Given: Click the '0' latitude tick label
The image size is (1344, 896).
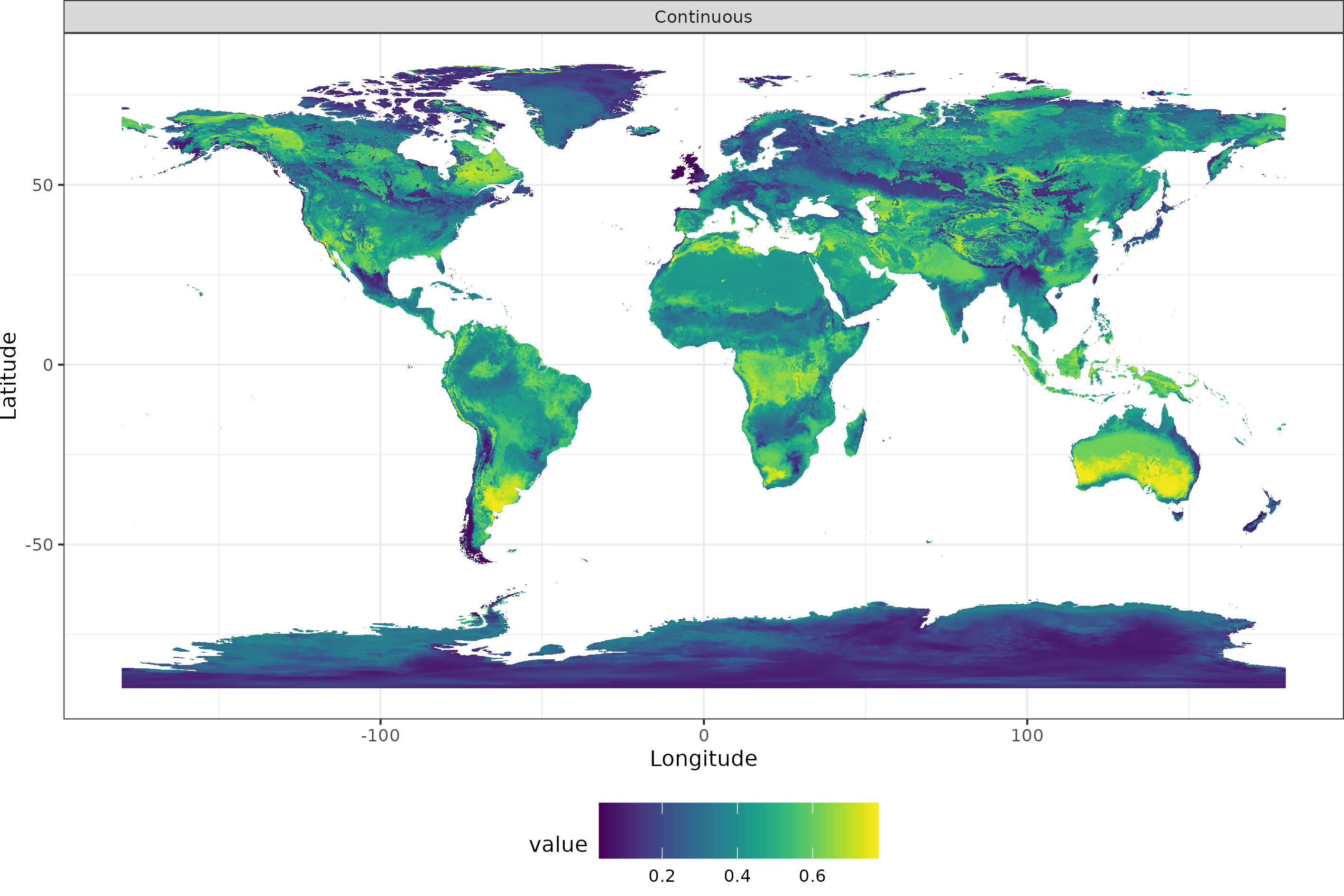Looking at the screenshot, I should (x=48, y=365).
